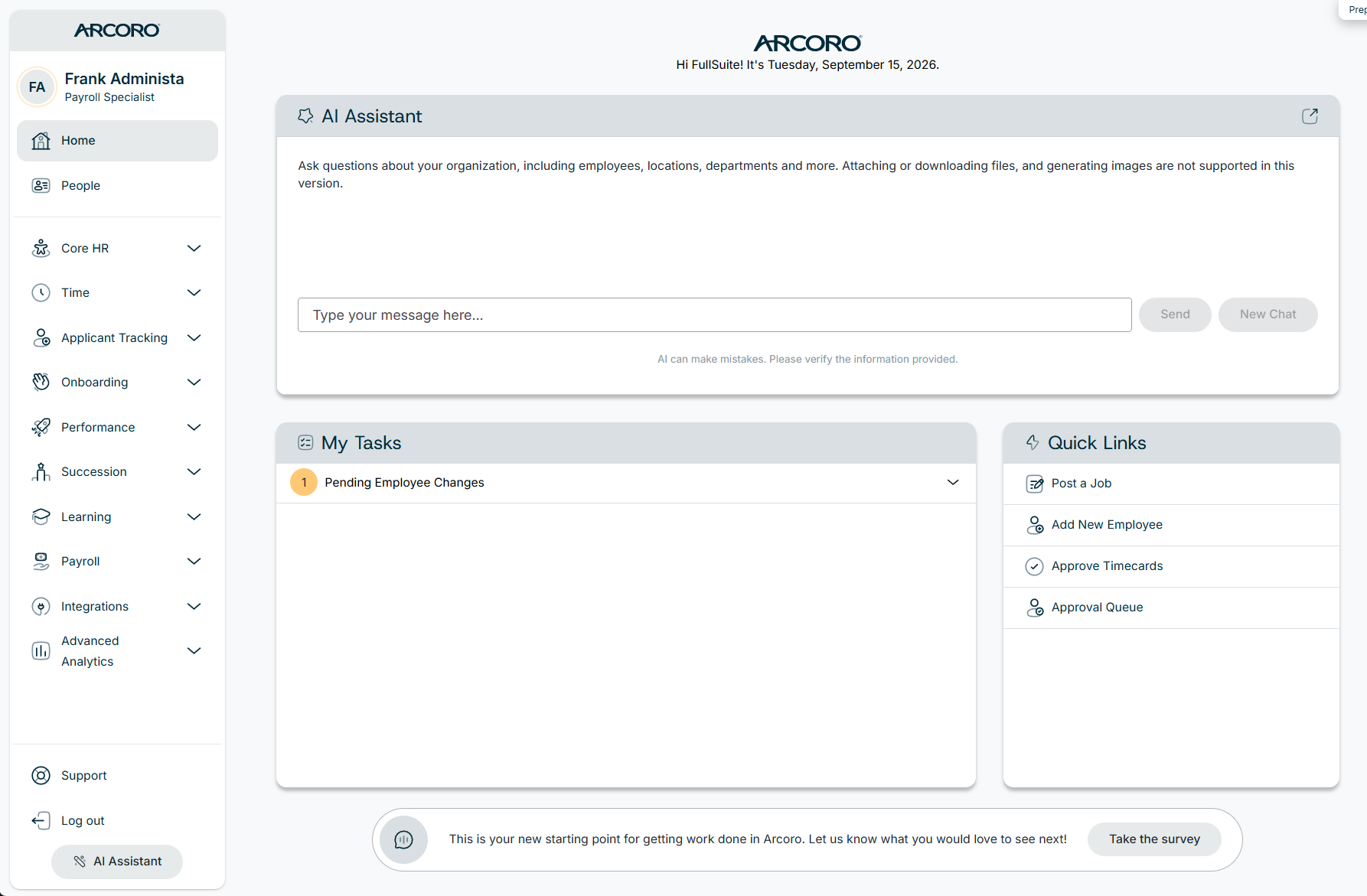Expand the Core HR menu chevron
1367x896 pixels.
coord(194,249)
